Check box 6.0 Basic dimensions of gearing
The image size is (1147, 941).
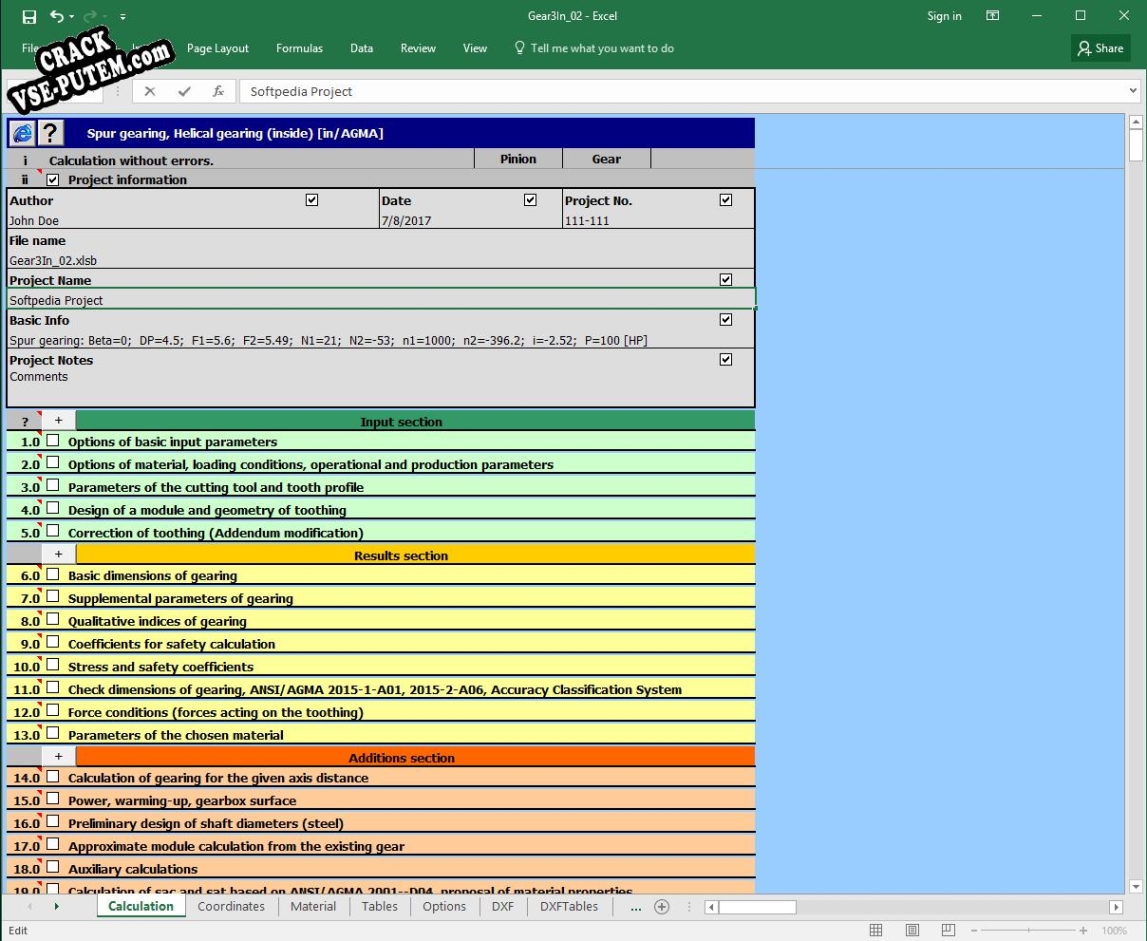[53, 574]
